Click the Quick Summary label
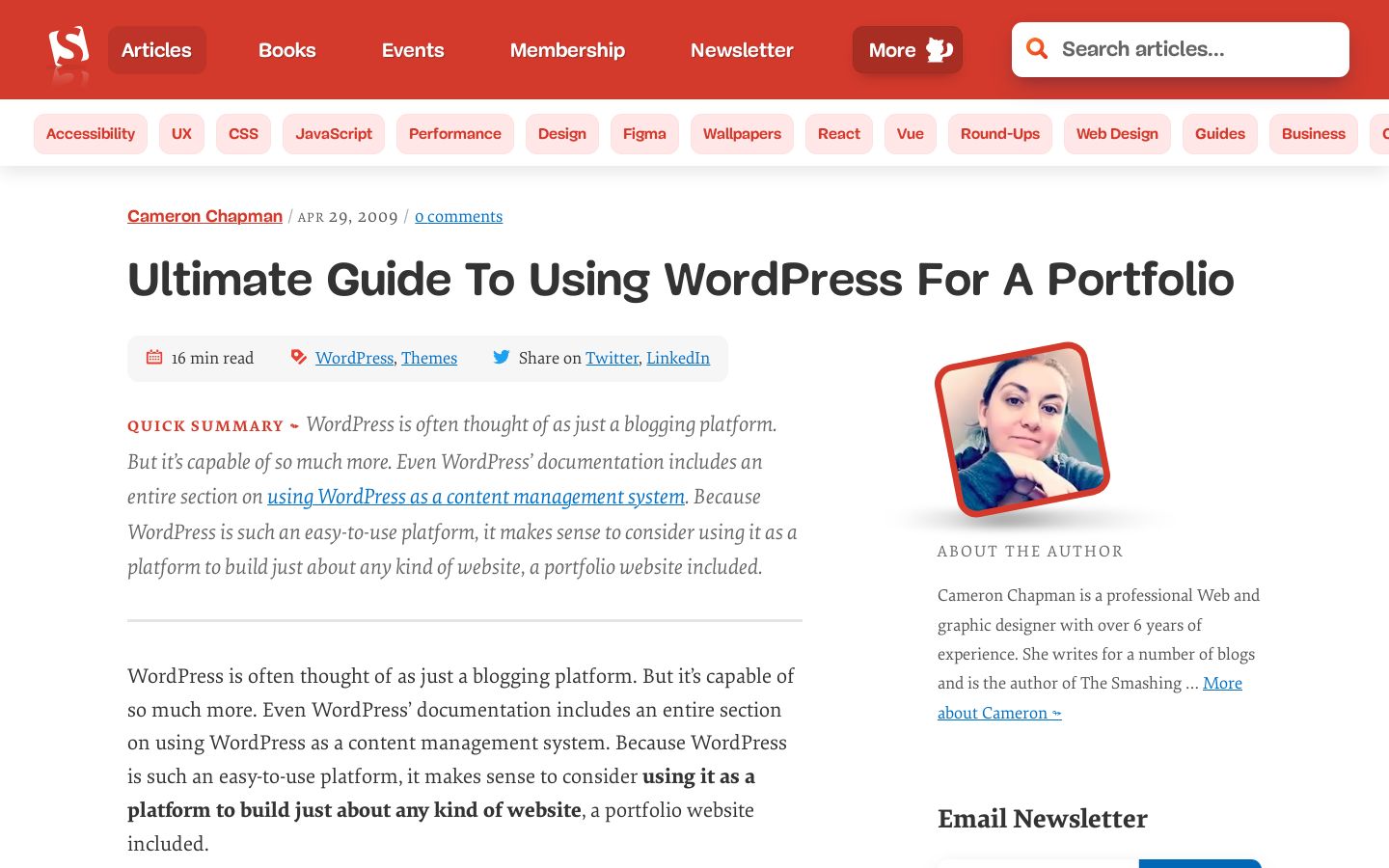Viewport: 1389px width, 868px height. [205, 425]
